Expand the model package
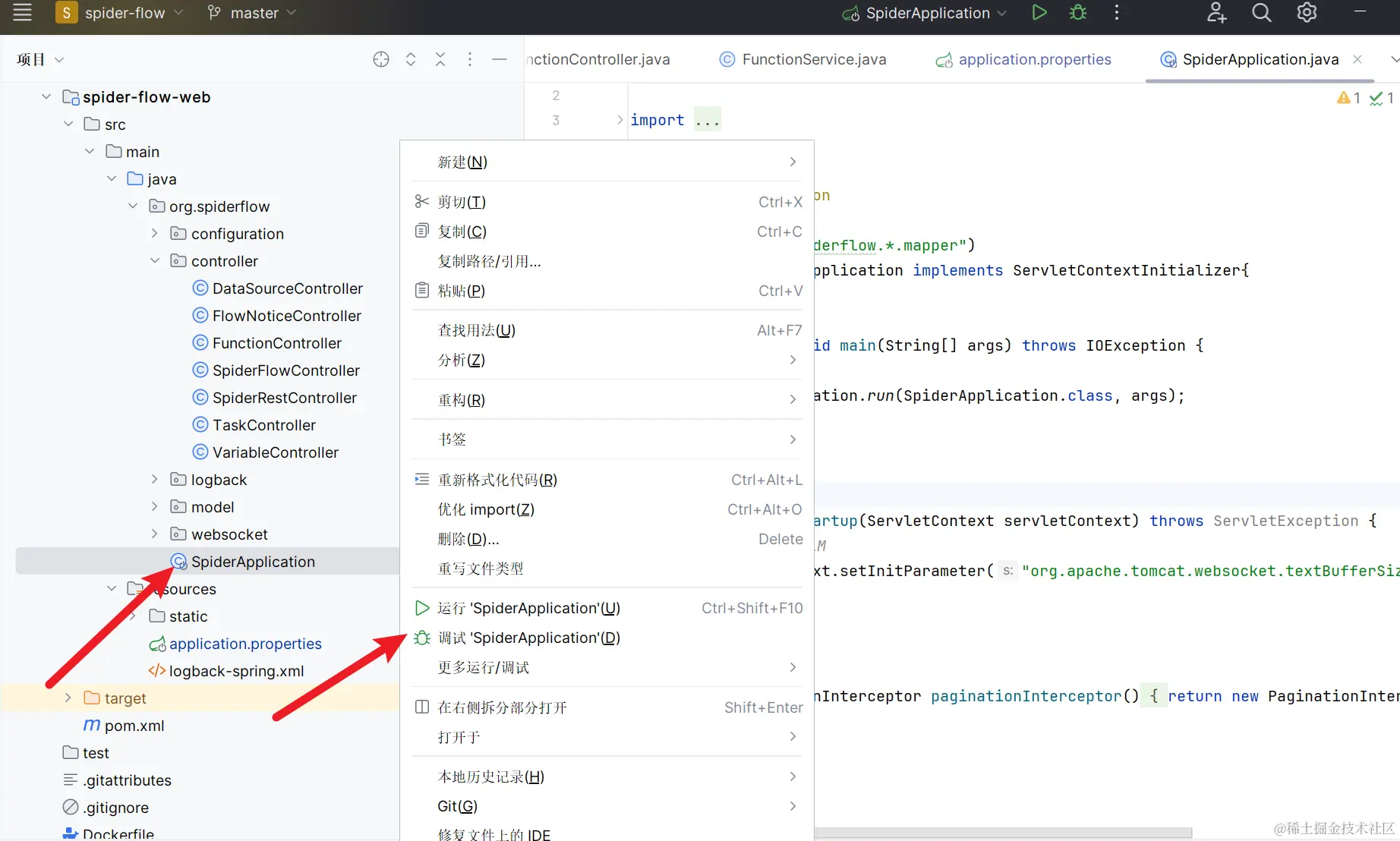This screenshot has height=841, width=1400. pos(155,507)
